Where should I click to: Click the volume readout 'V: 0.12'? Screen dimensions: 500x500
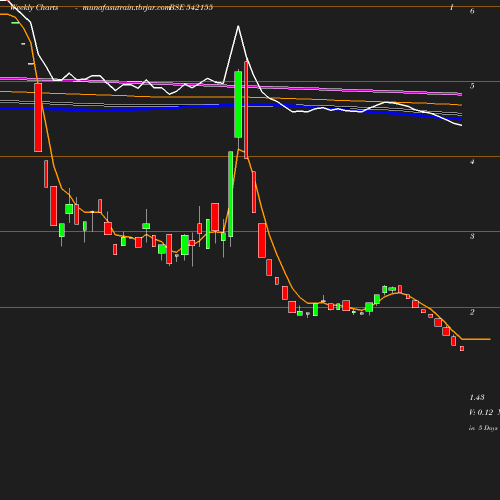[x=481, y=412]
